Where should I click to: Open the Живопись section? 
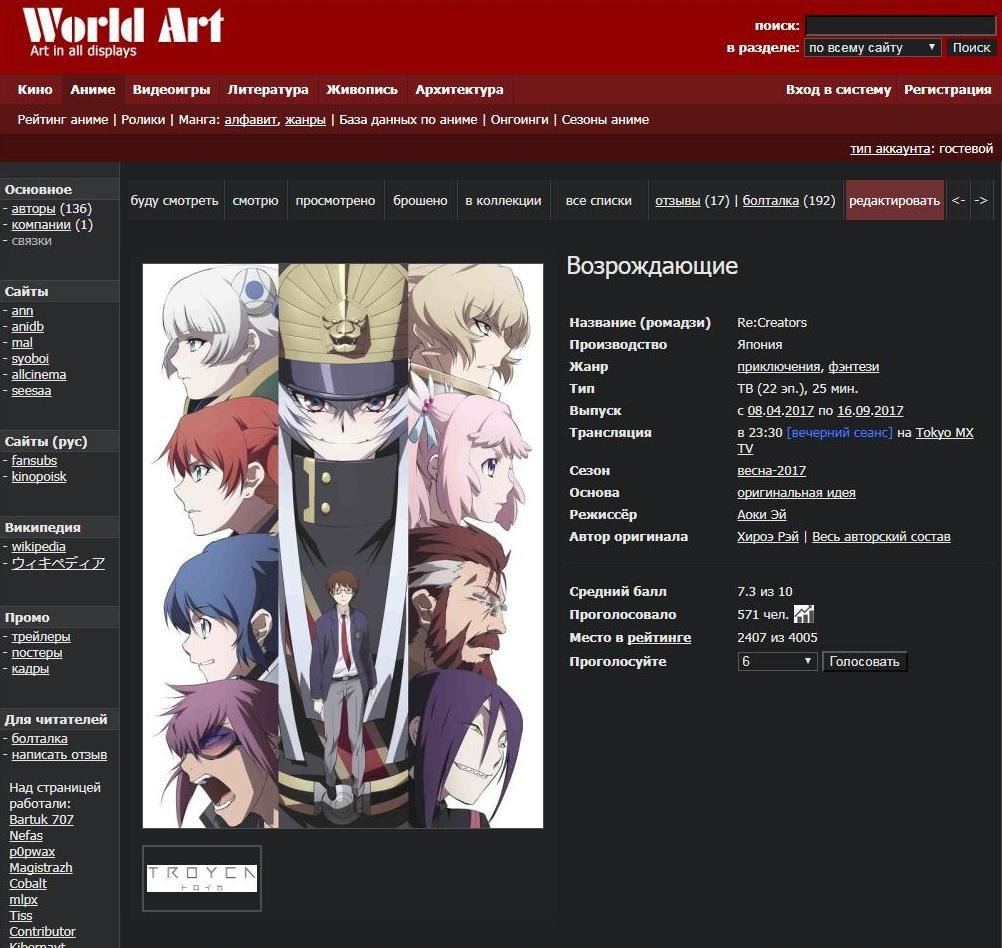pyautogui.click(x=362, y=89)
